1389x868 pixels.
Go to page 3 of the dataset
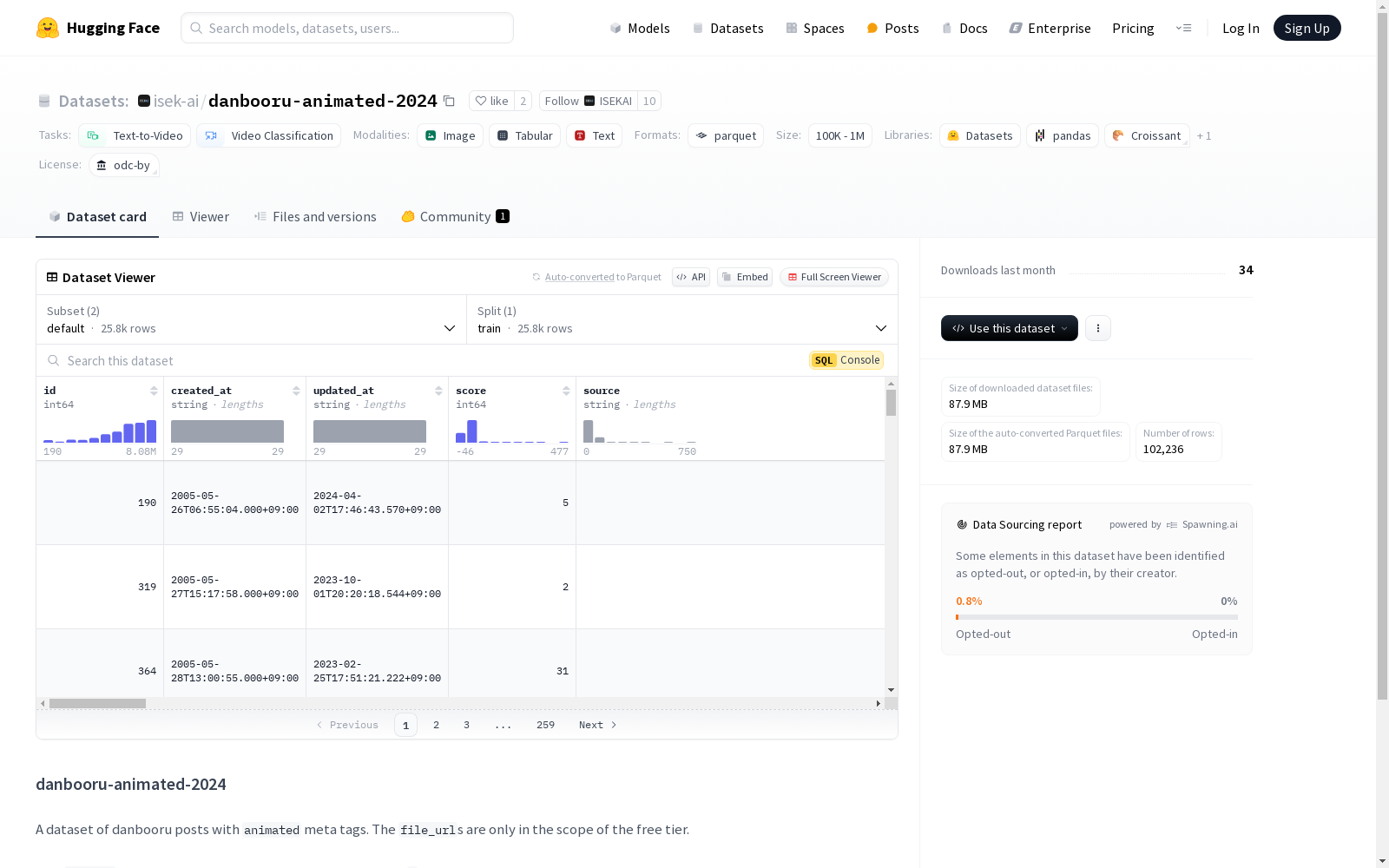pyautogui.click(x=466, y=725)
